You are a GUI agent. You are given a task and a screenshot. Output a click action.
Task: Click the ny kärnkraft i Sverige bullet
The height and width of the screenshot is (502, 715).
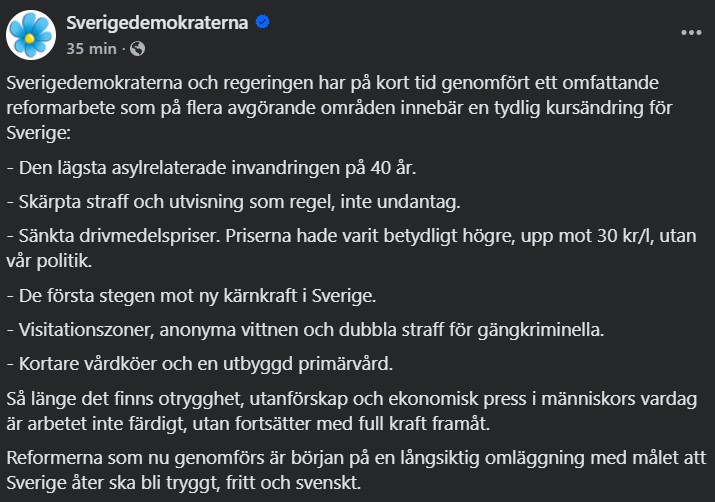(x=191, y=296)
